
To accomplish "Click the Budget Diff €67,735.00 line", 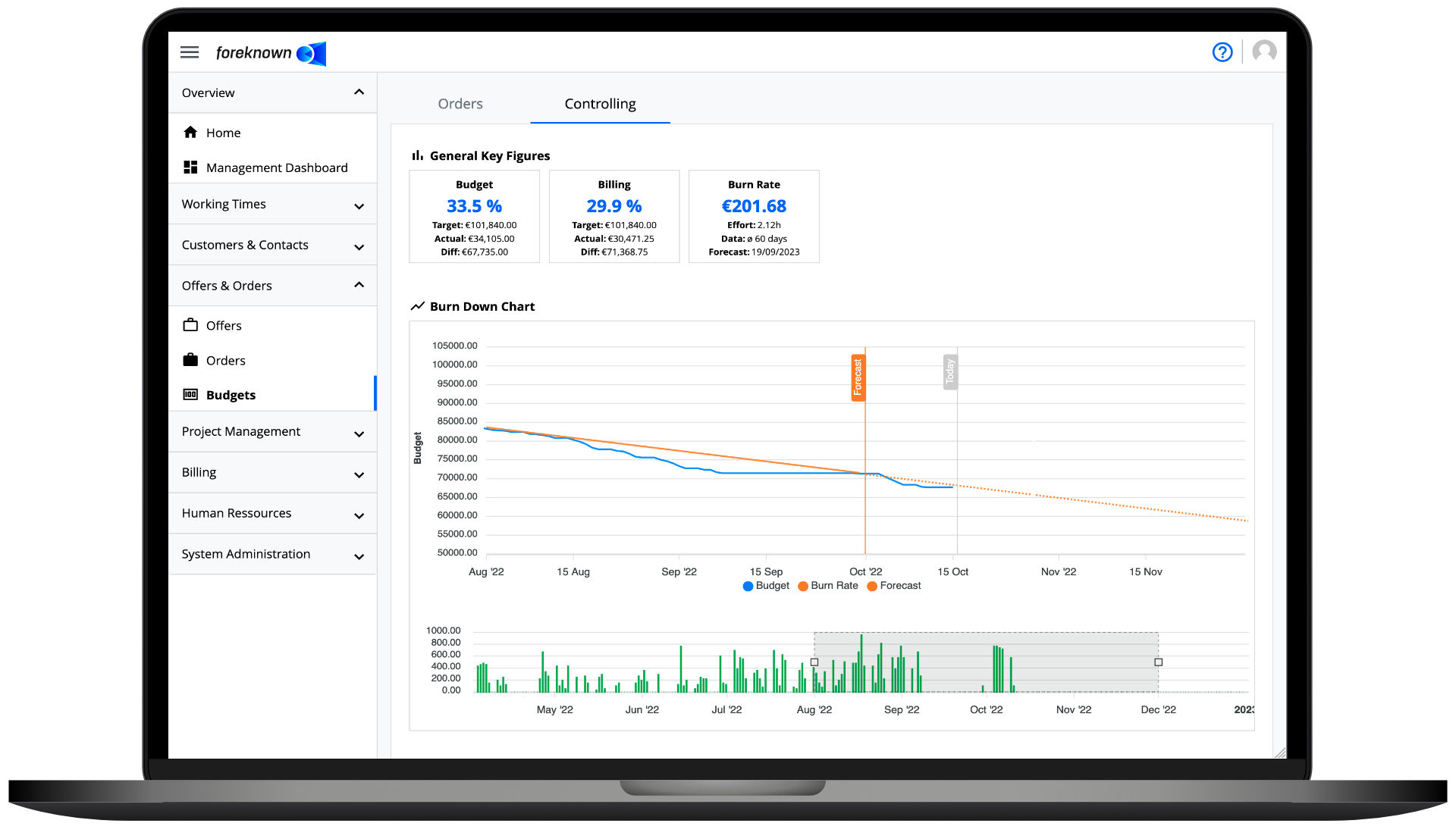I will [474, 252].
